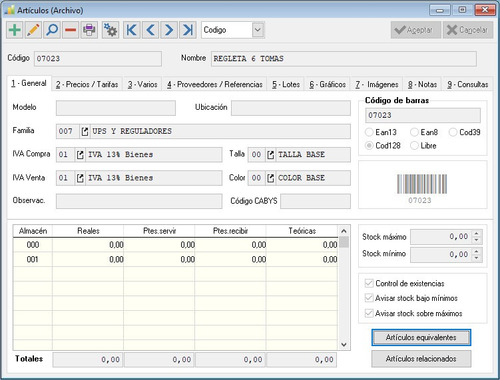Edit the article using the pencil icon
Viewport: 500px width, 380px height.
tap(33, 30)
